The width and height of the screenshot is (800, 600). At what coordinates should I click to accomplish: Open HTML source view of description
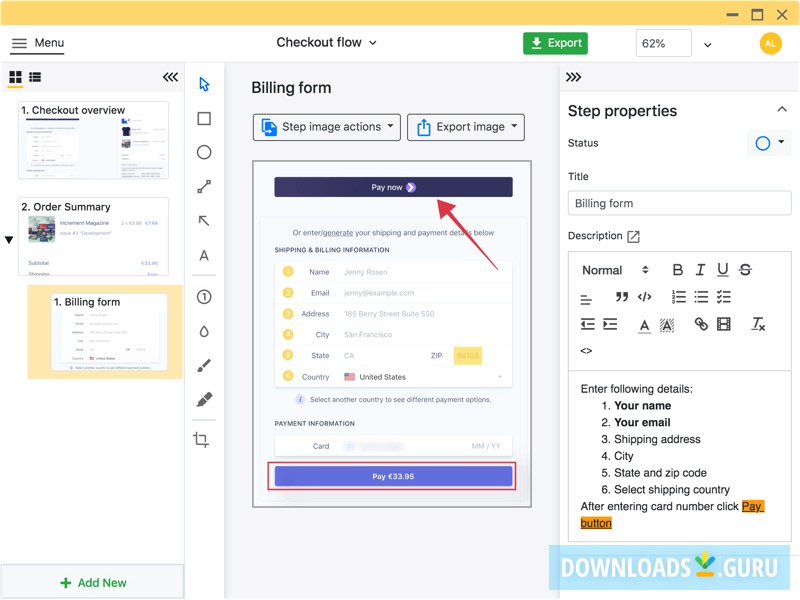[586, 351]
